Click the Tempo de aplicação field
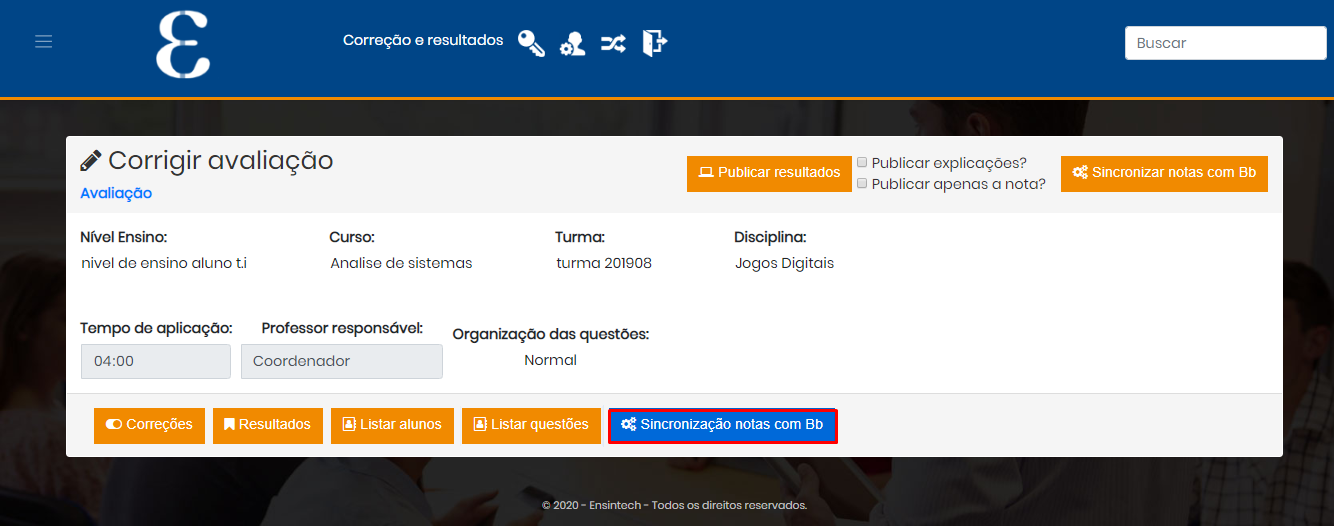This screenshot has height=526, width=1334. tap(156, 361)
